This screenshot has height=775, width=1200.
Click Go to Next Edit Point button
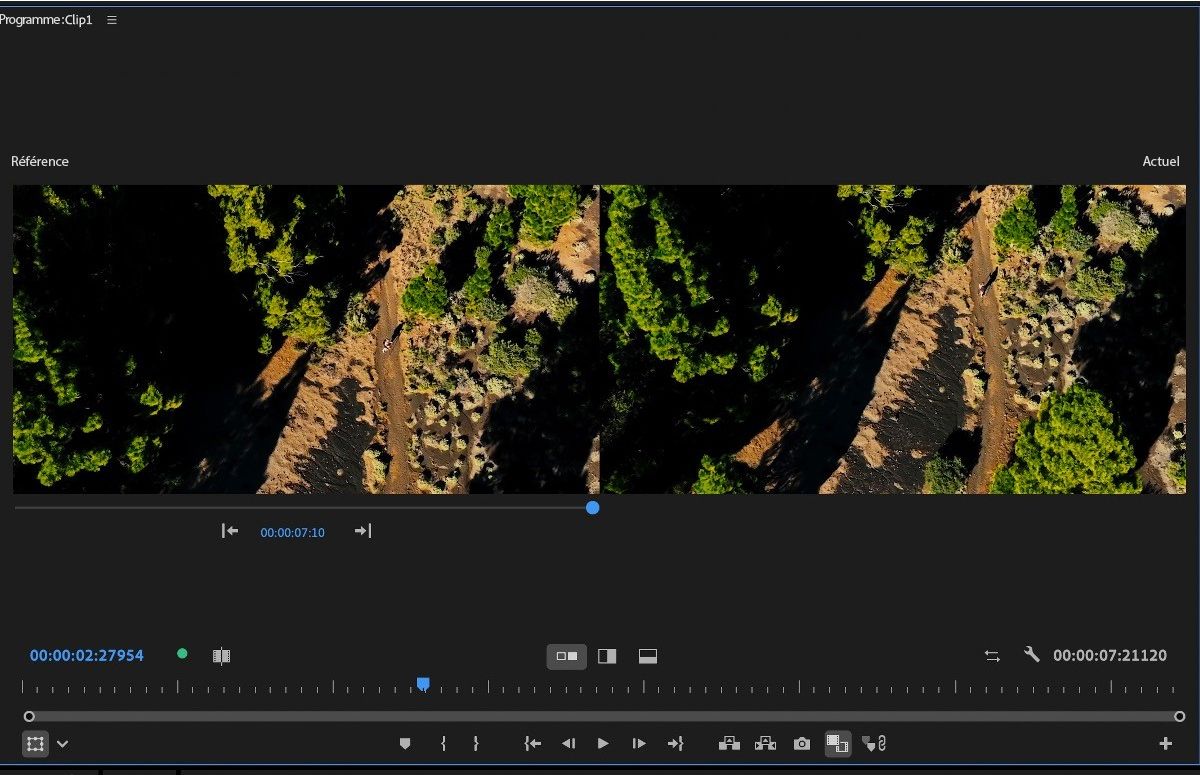676,743
